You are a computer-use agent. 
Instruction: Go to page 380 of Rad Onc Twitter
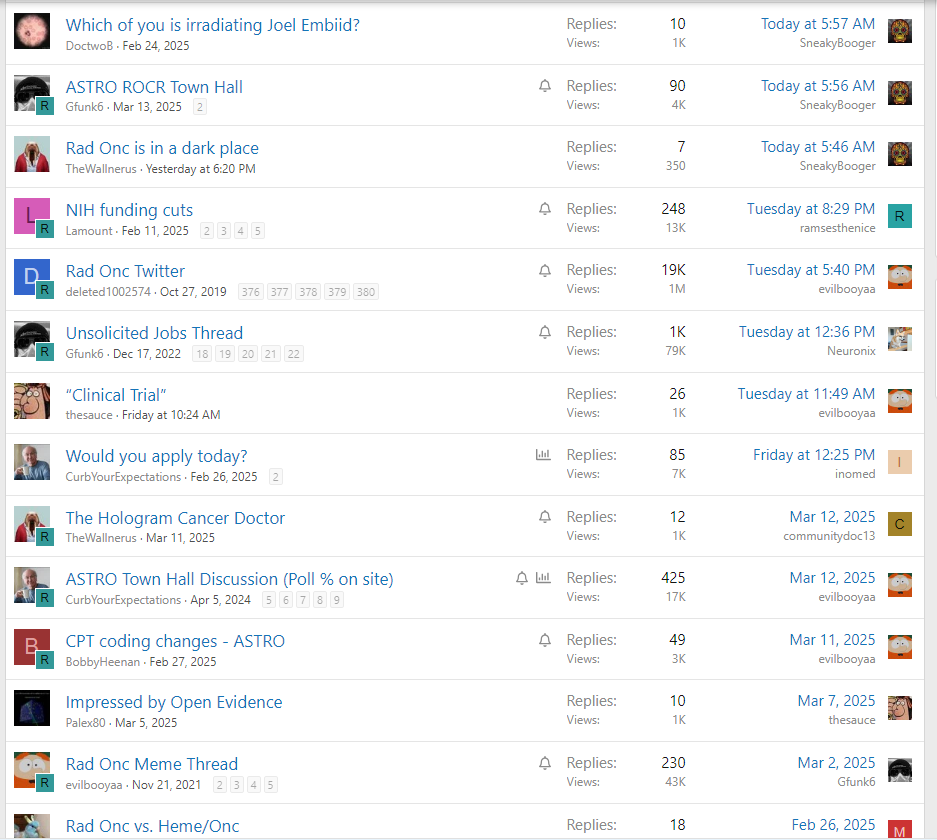(x=366, y=293)
